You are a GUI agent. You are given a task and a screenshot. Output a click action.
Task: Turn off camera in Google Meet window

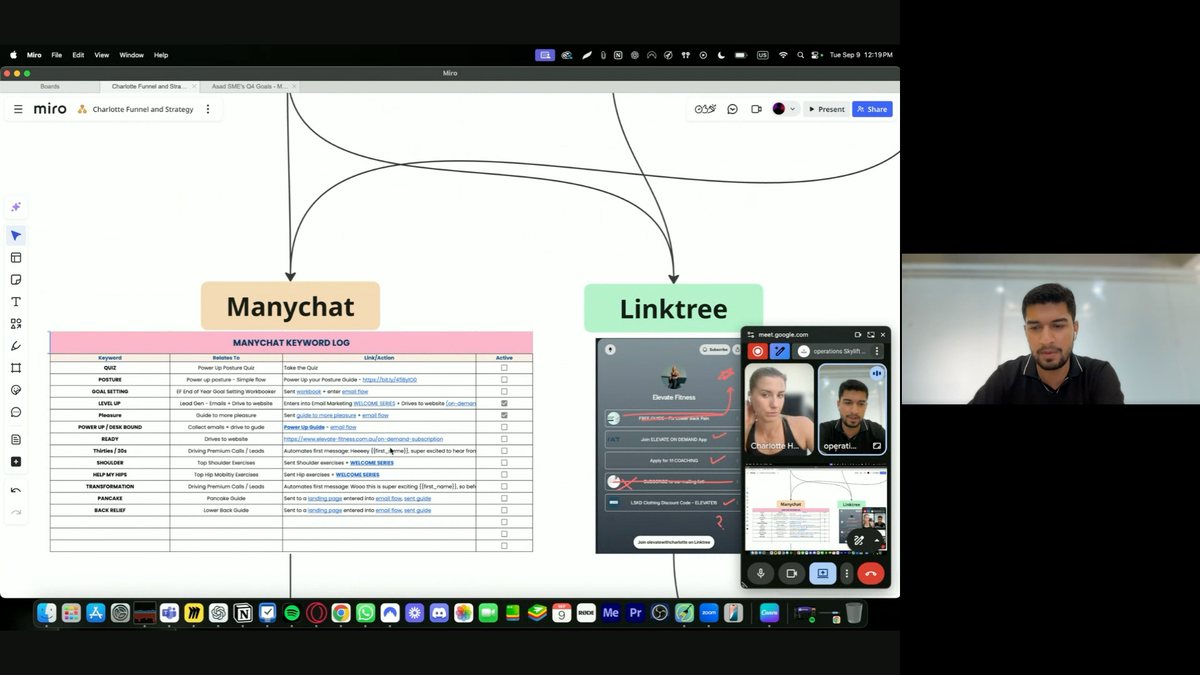792,574
